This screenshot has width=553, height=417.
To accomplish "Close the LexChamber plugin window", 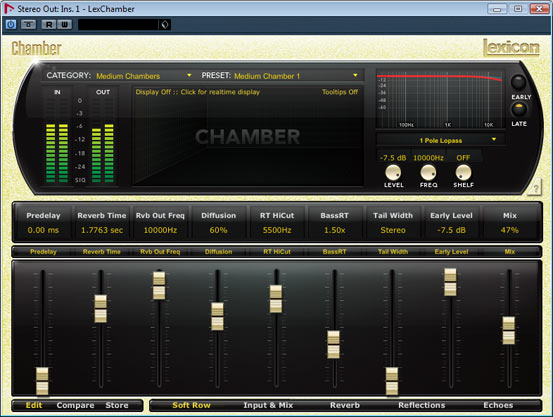I will tap(539, 8).
